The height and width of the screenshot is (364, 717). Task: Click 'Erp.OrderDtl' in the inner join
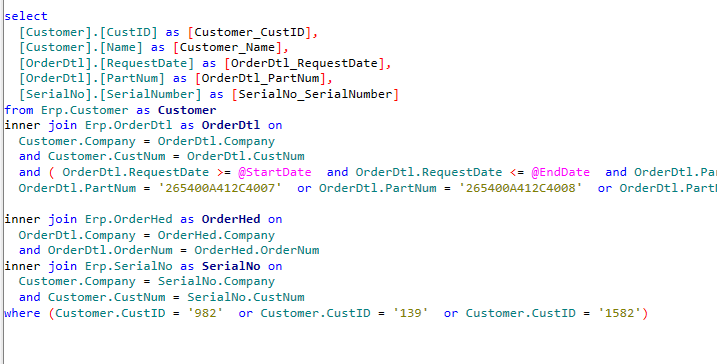pos(128,125)
